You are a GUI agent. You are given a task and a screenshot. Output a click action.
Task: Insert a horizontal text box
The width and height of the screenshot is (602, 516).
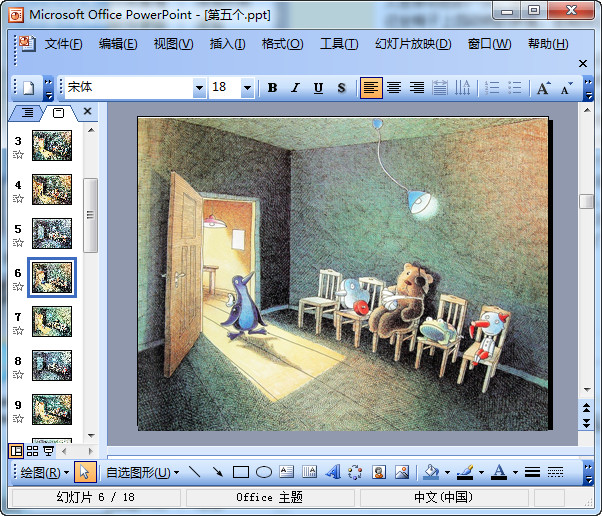[x=286, y=472]
